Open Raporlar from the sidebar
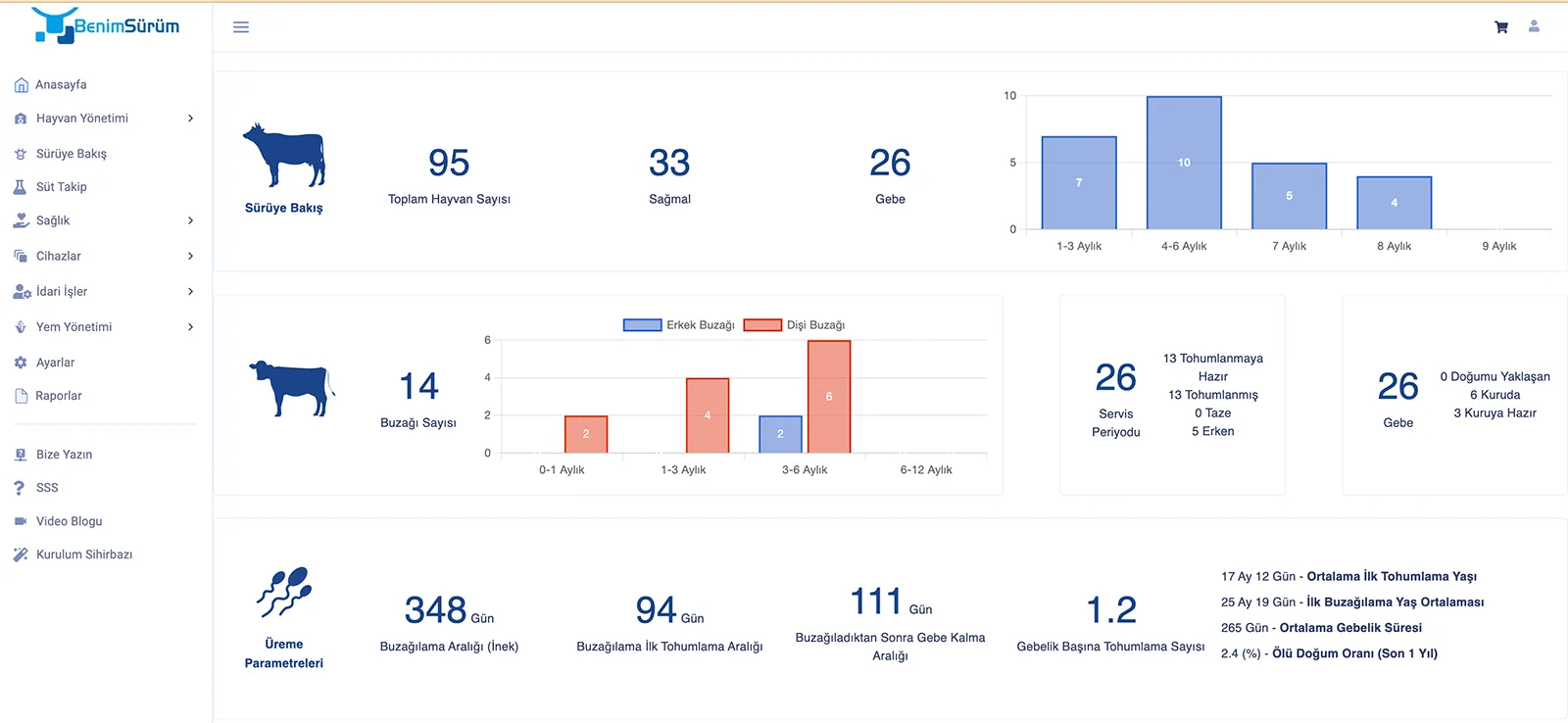The image size is (1568, 723). [x=59, y=396]
